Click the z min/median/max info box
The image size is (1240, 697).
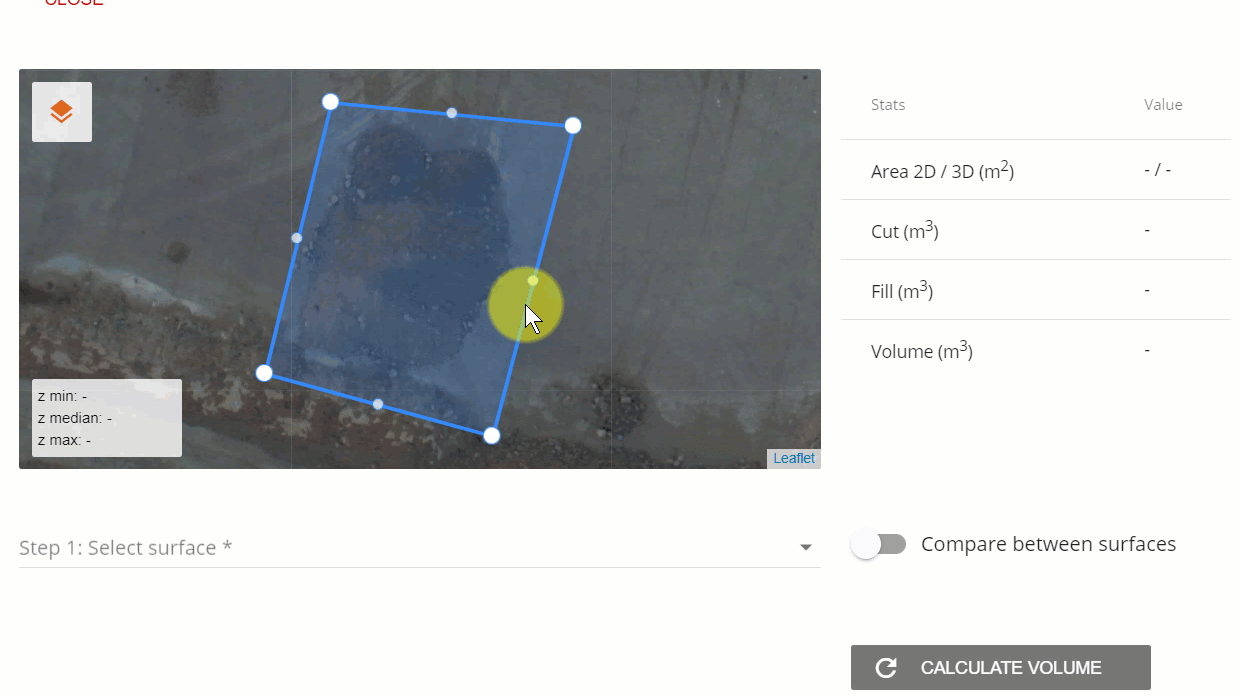107,418
